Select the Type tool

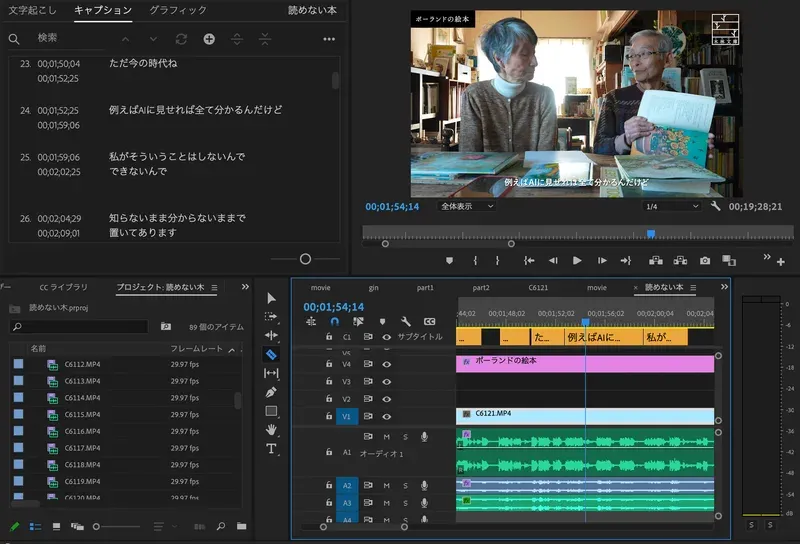(x=271, y=449)
